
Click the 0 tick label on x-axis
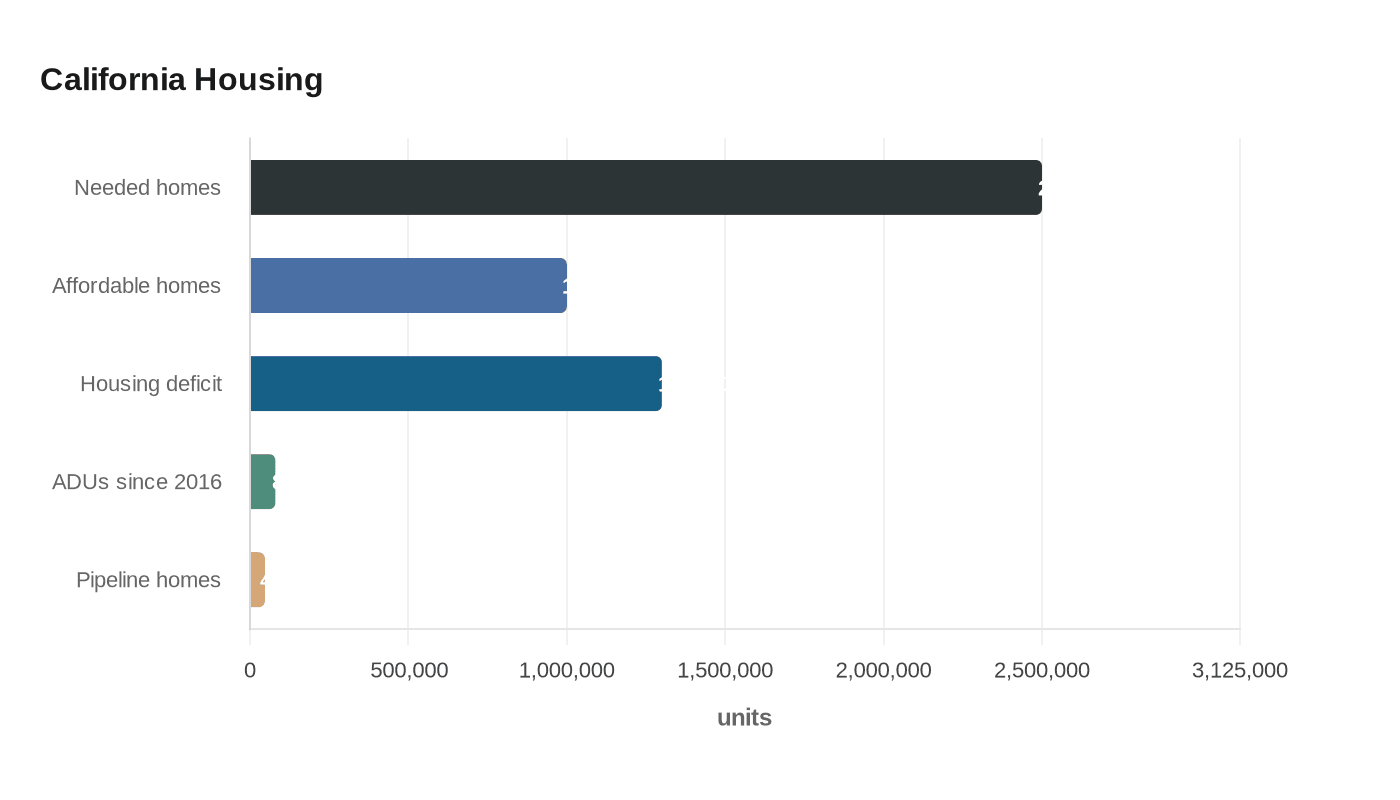[250, 670]
